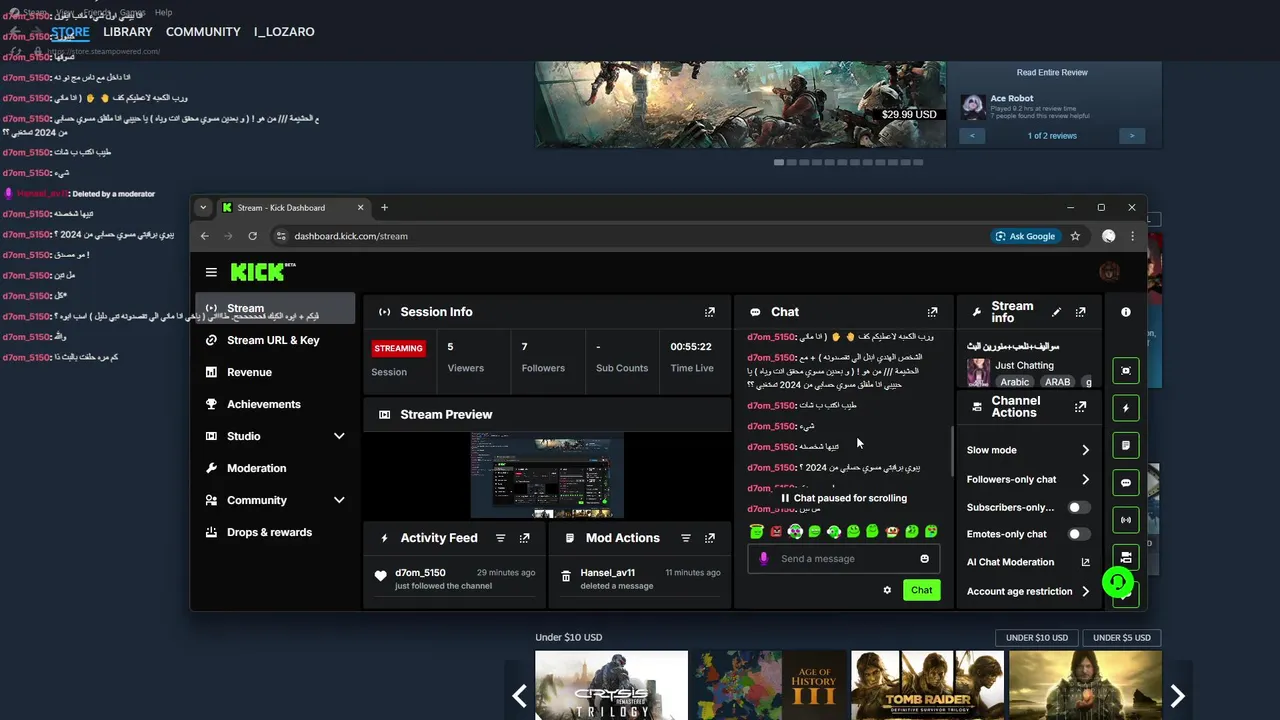Click the Chrome address bar URL

(x=351, y=236)
